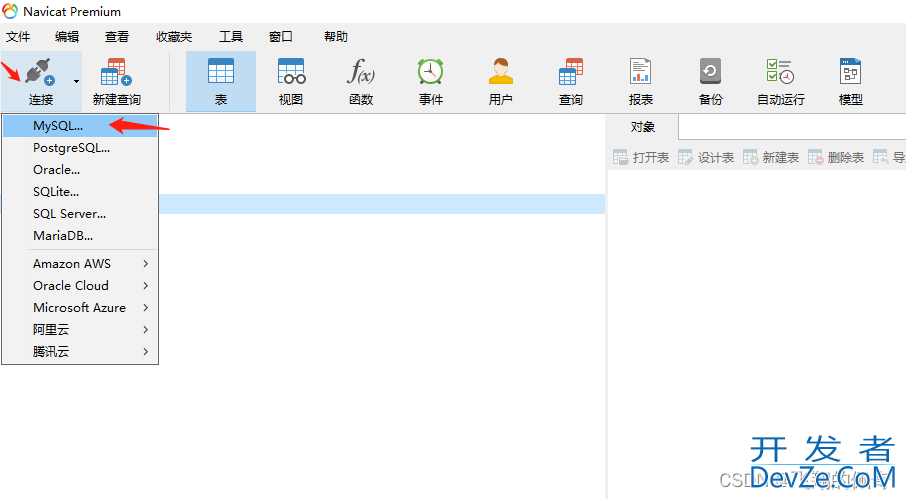906x499 pixels.
Task: Click the User (用户) icon
Action: [500, 72]
